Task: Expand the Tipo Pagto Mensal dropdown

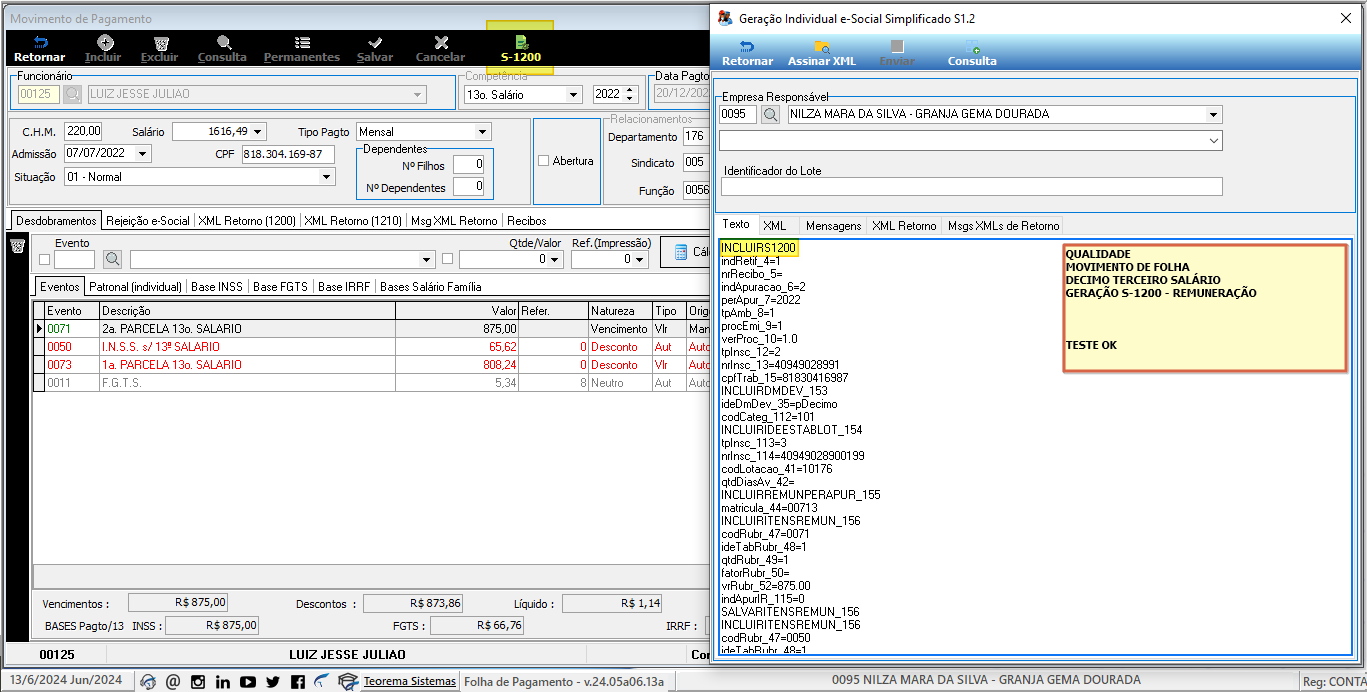Action: click(x=483, y=132)
